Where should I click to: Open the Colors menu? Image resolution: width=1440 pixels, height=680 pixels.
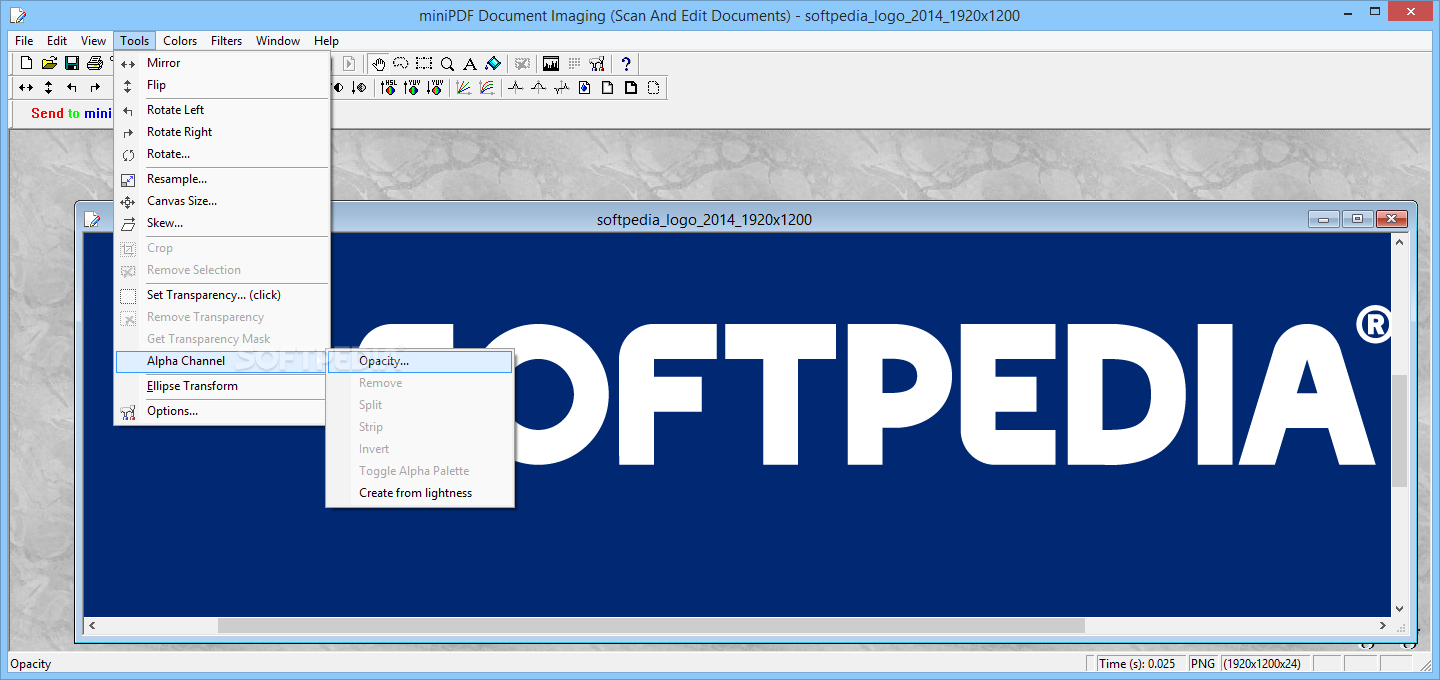click(180, 41)
